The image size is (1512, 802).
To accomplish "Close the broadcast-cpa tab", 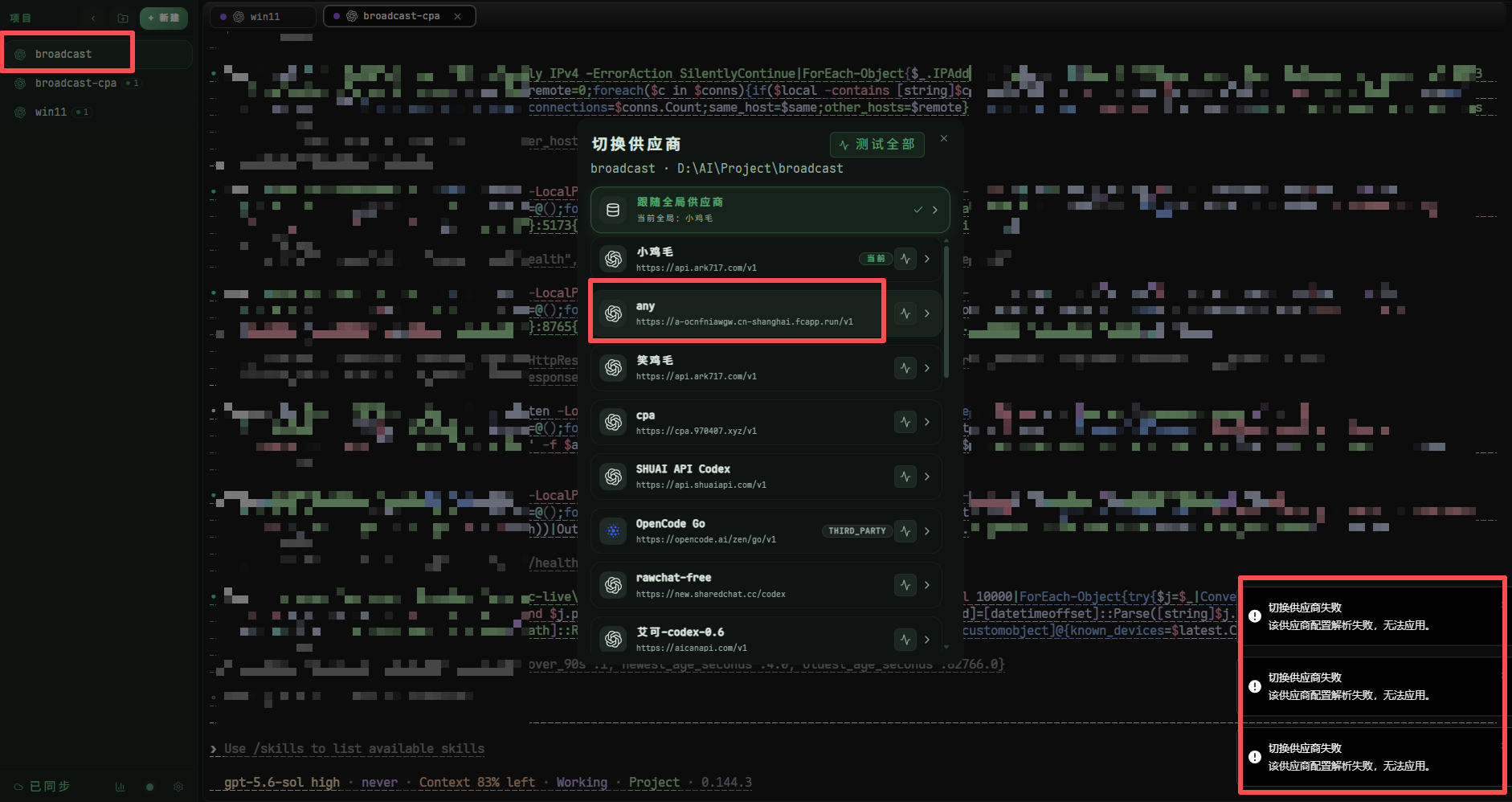I will (457, 16).
